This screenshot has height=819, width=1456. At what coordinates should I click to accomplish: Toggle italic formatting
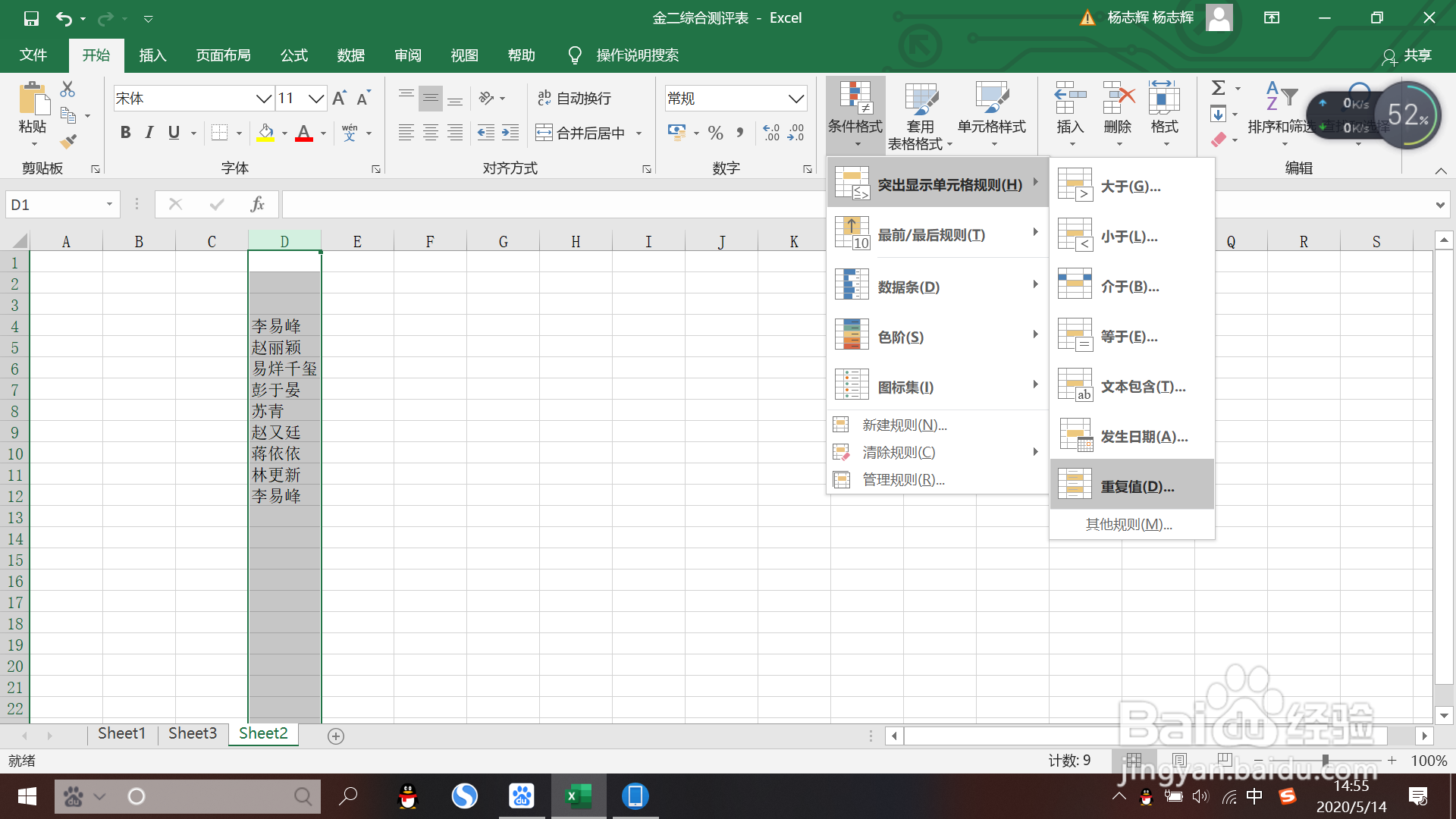click(x=149, y=133)
